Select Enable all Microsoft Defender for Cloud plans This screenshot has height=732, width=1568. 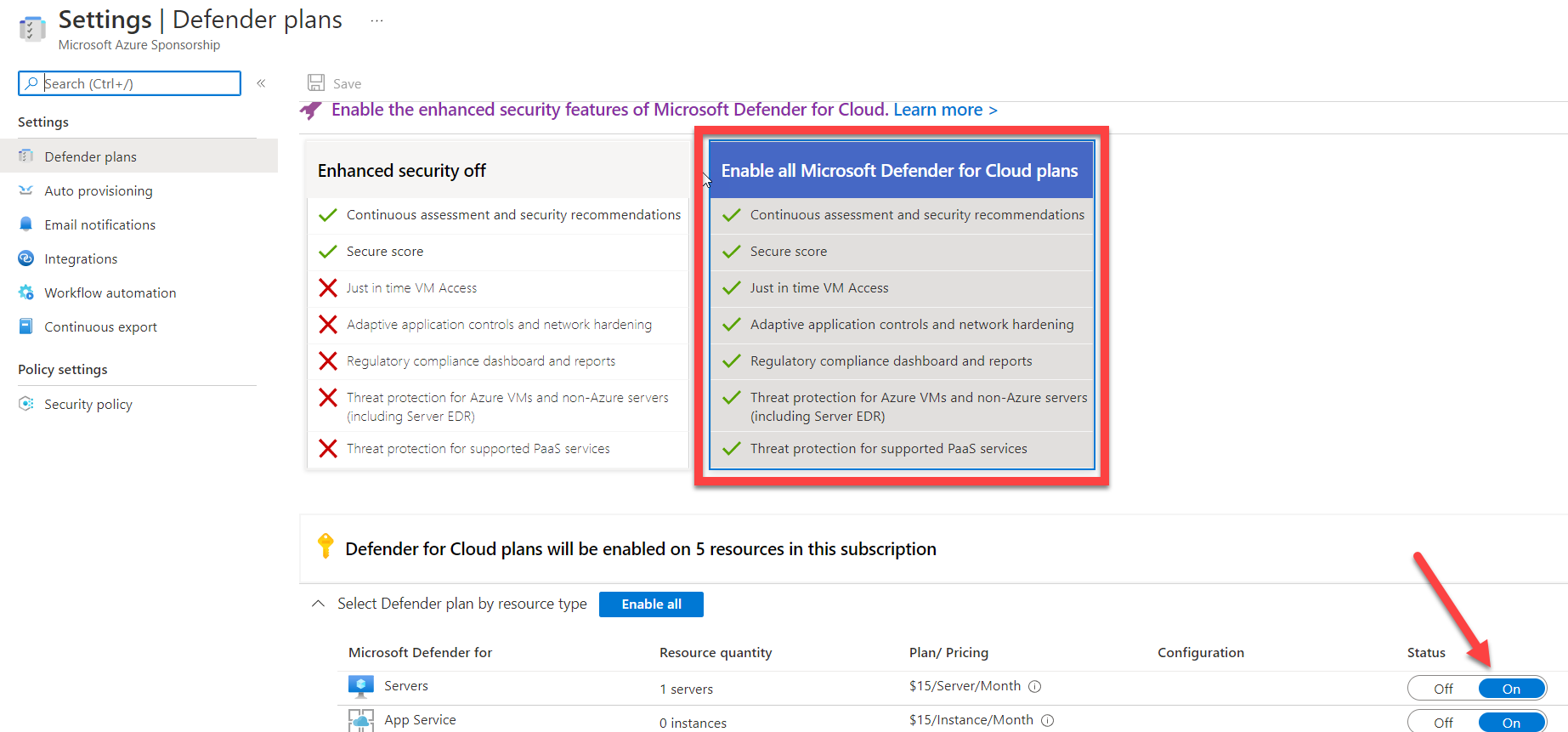tap(902, 304)
